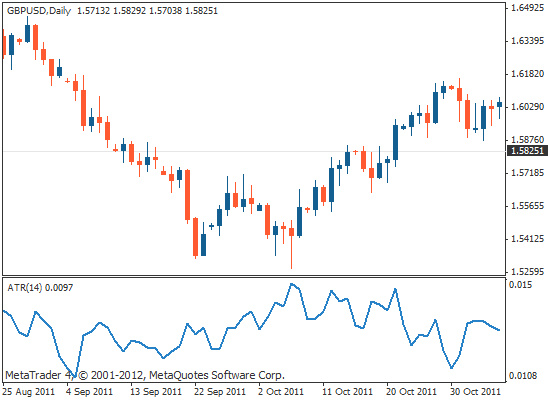Click price scale value 1.63395
The height and width of the screenshot is (400, 548).
click(527, 41)
